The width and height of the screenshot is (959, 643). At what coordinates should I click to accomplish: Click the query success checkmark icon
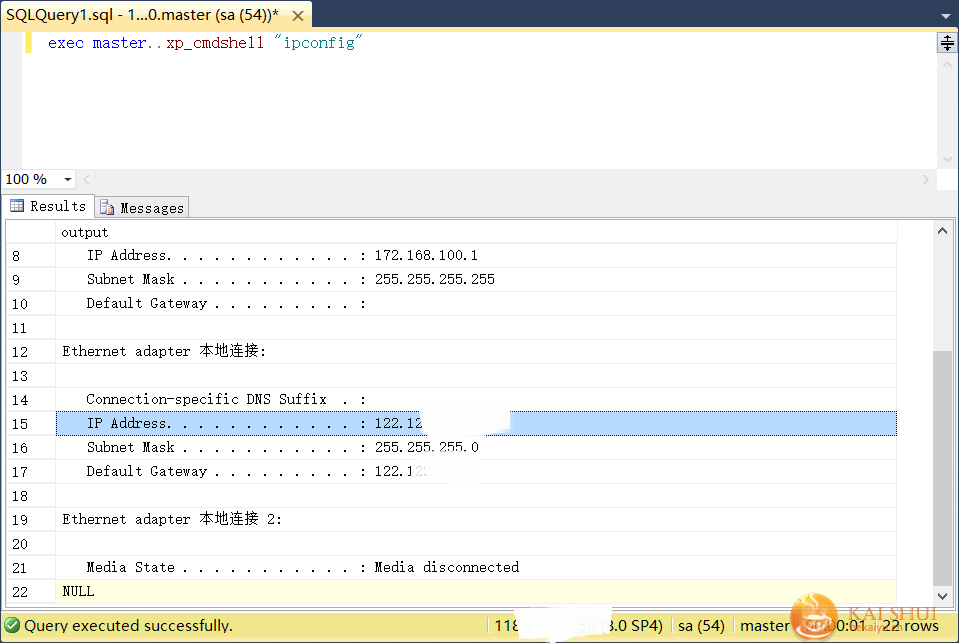click(12, 625)
